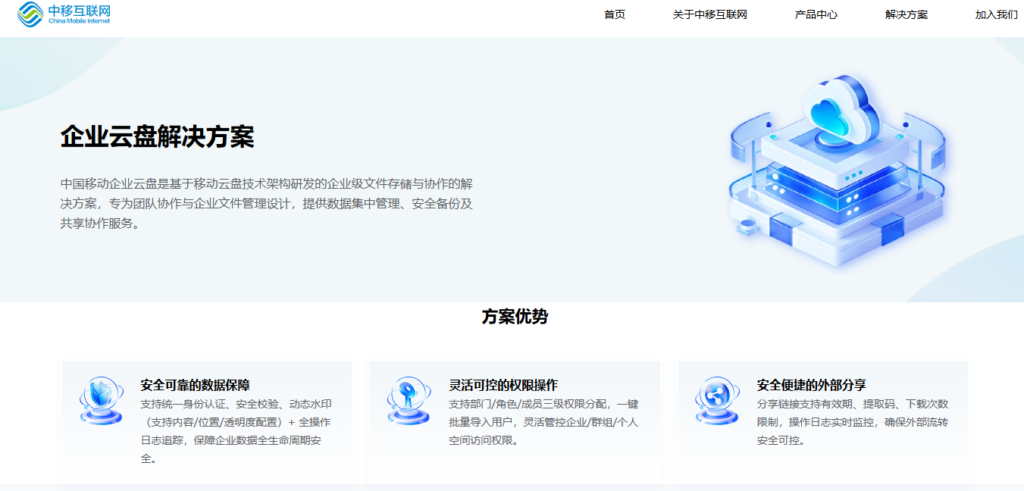Click description text 支持统一身份认证
The image size is (1024, 491).
(236, 431)
